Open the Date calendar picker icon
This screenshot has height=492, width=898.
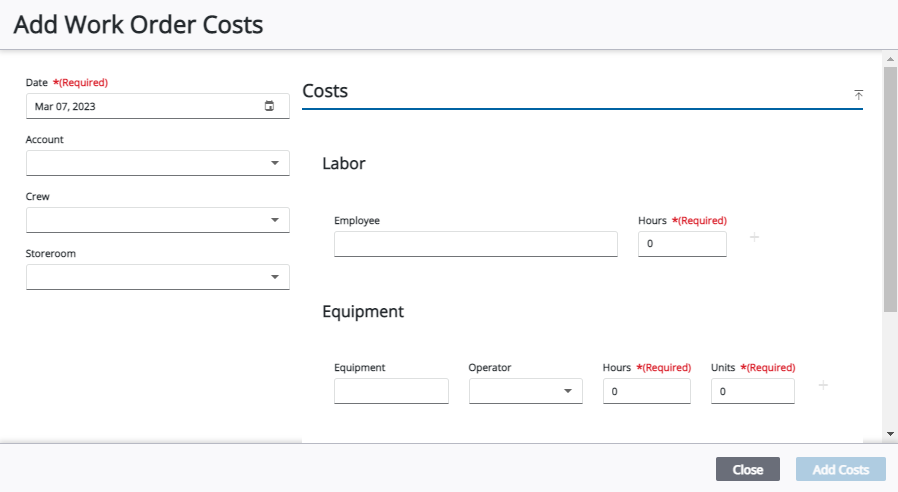coord(269,106)
